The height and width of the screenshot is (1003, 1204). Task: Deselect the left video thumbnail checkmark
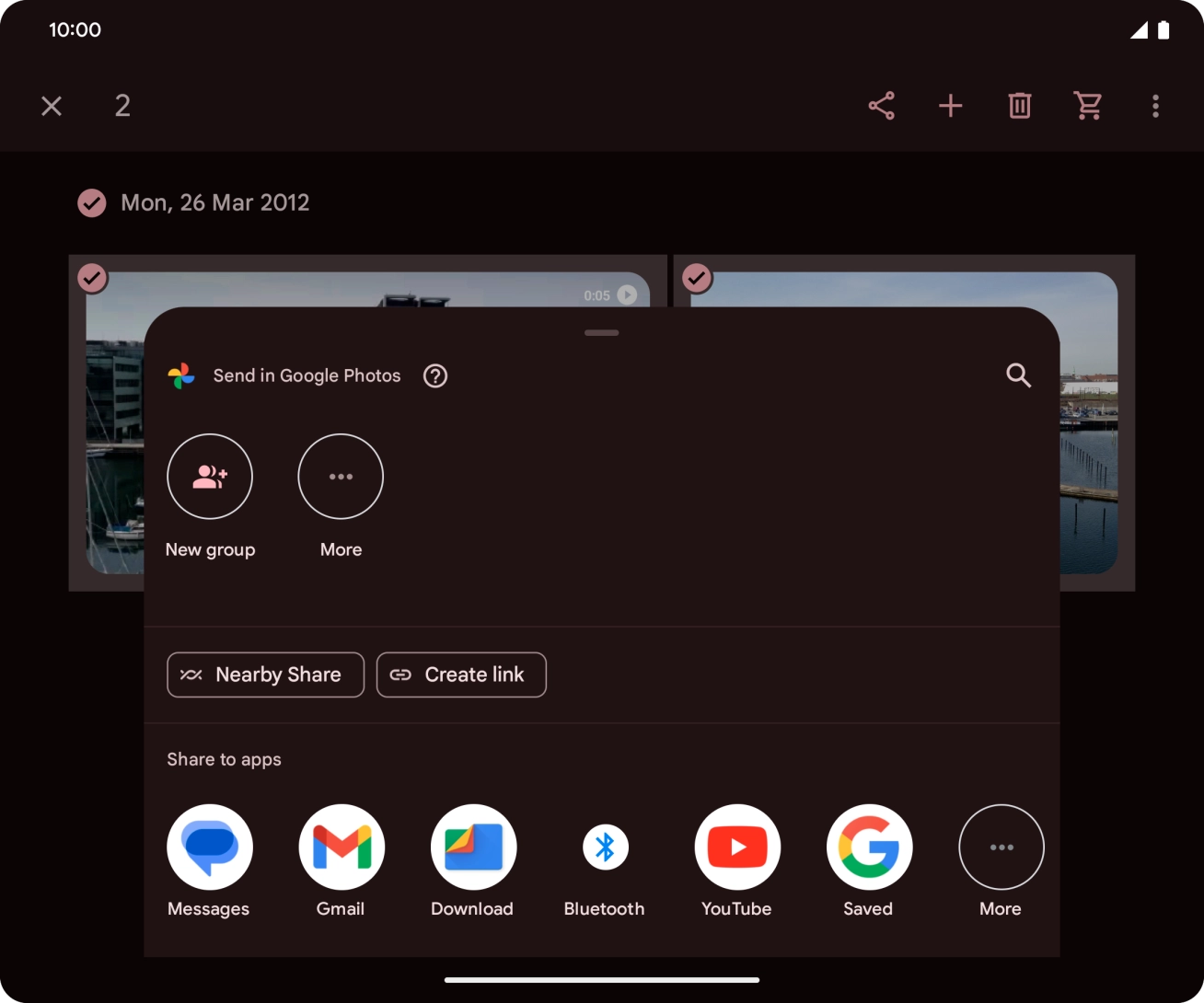coord(92,277)
